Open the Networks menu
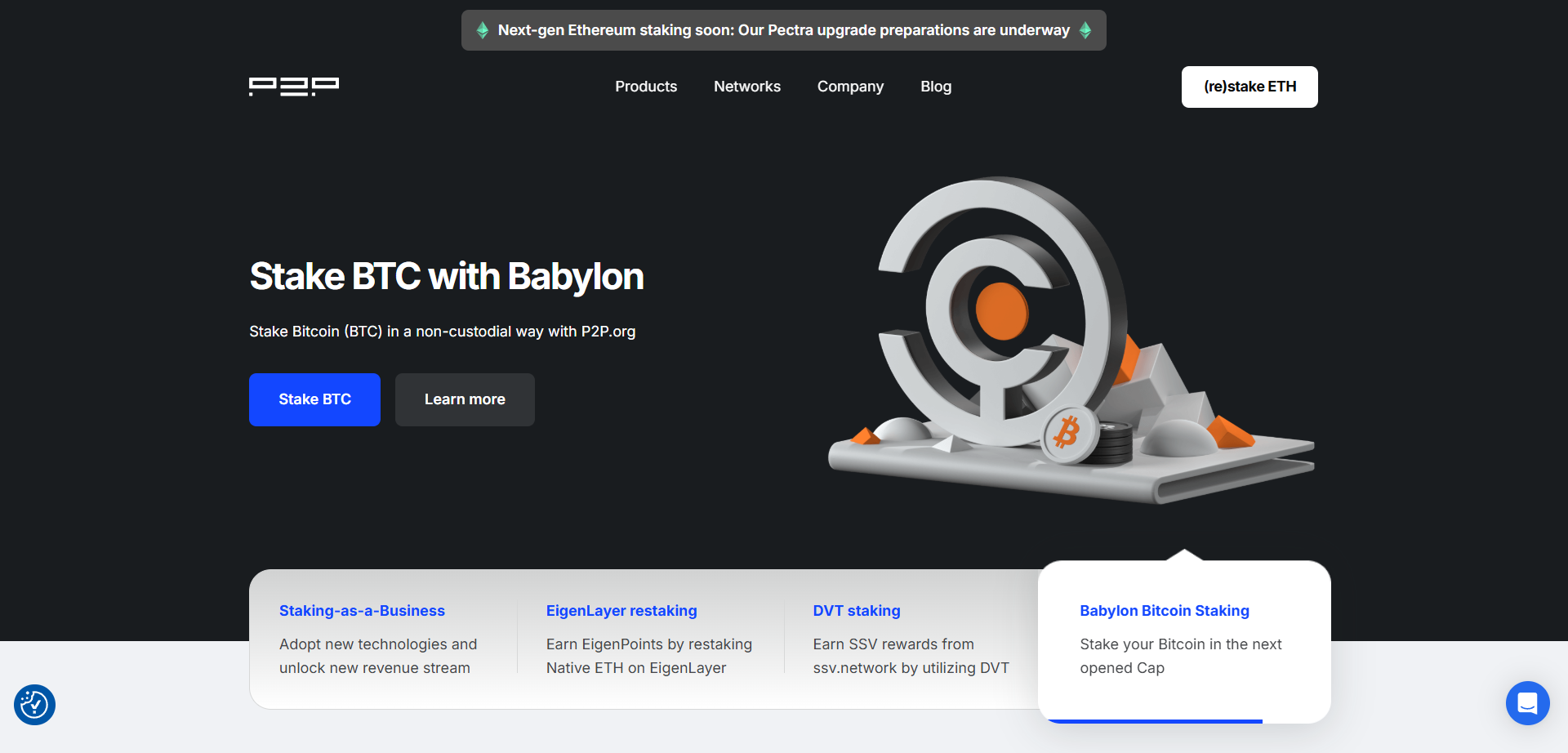Screen dimensions: 1568x753 tap(747, 87)
